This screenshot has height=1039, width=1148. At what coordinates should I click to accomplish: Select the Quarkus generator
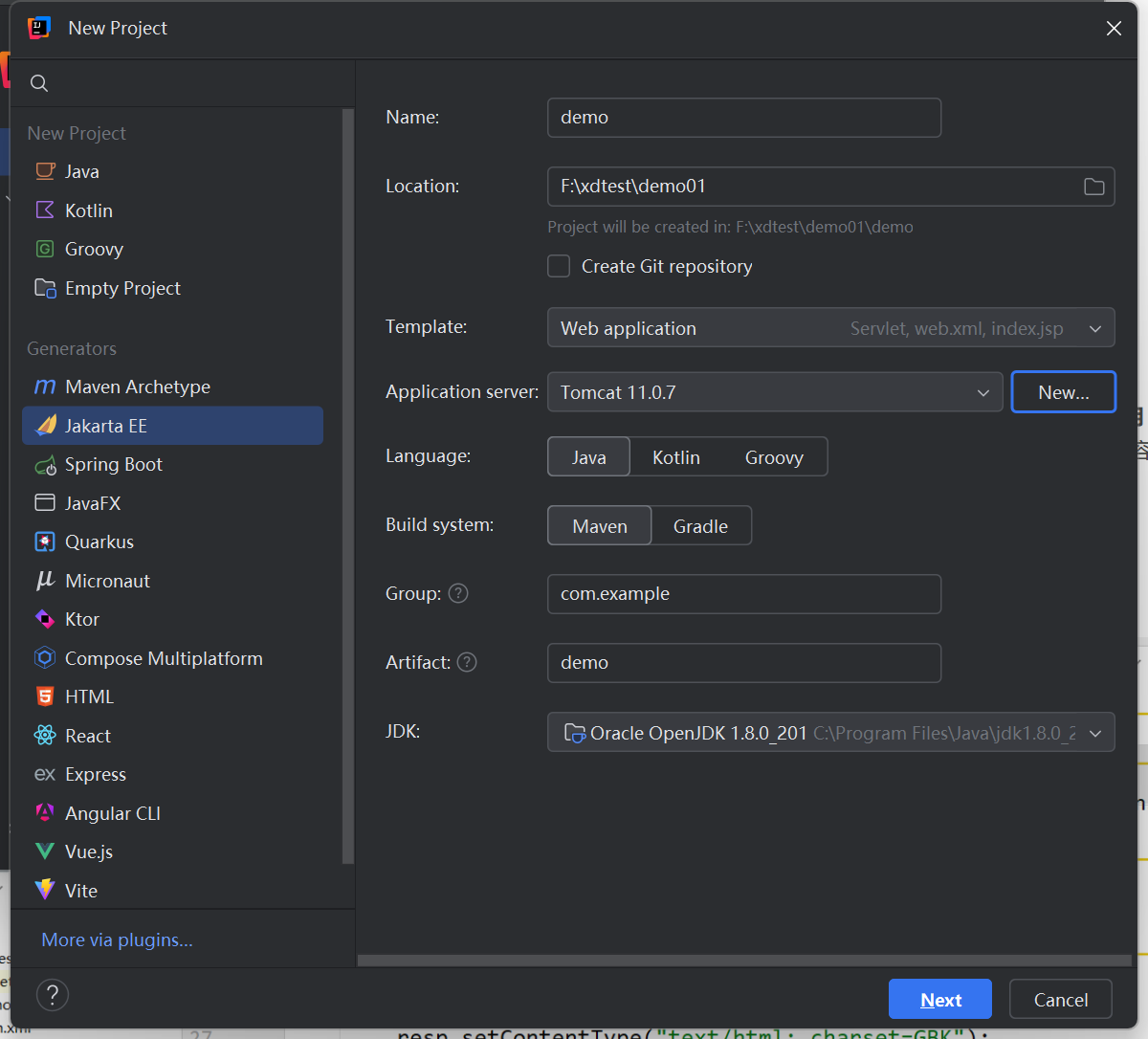[x=172, y=542]
